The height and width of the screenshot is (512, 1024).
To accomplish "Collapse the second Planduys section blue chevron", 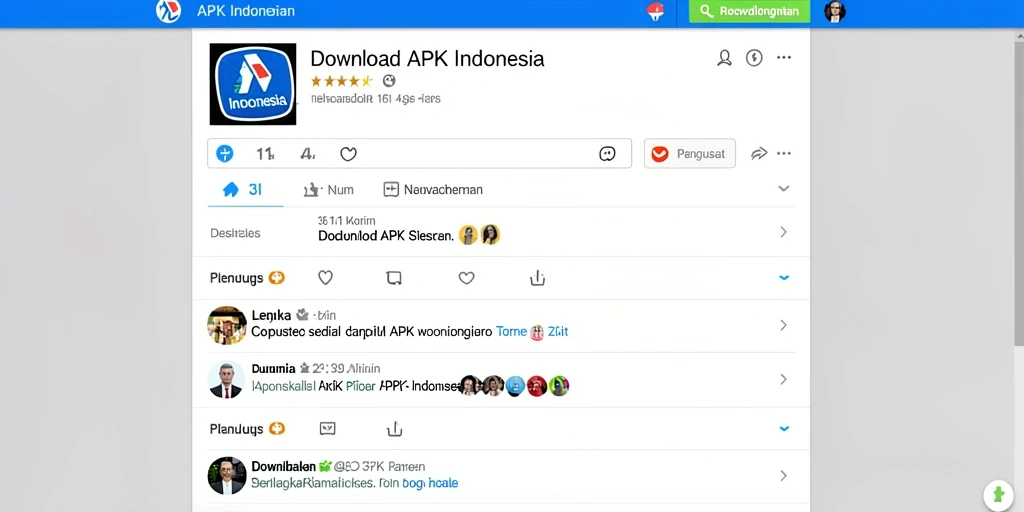I will click(784, 429).
